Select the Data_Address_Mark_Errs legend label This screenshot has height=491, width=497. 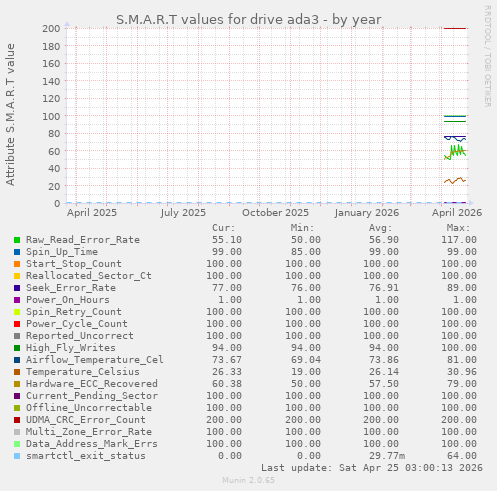pos(92,444)
